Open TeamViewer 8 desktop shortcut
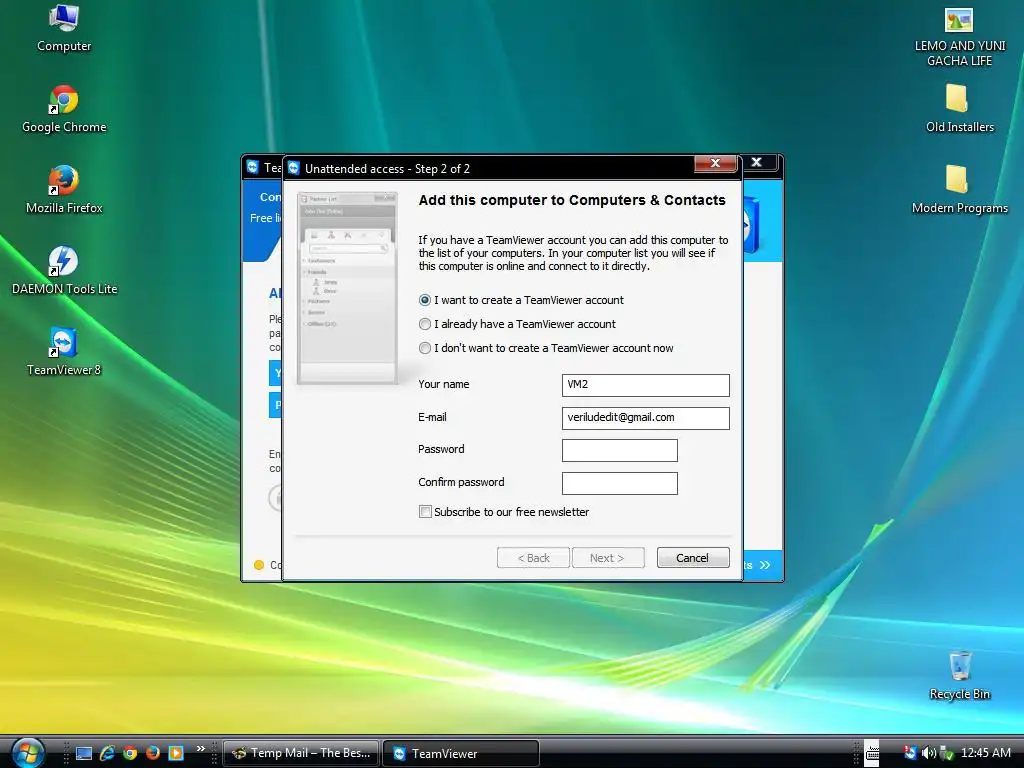 [x=64, y=353]
